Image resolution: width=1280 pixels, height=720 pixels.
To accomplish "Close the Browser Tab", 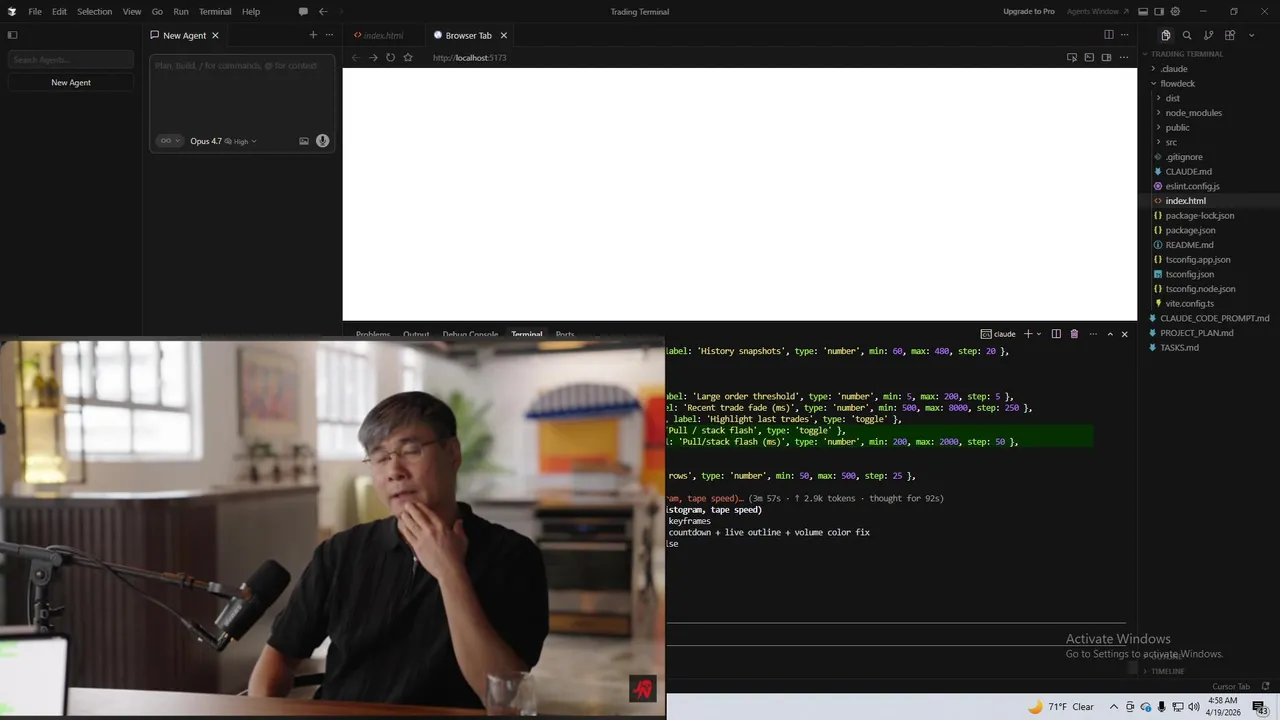I will tap(504, 35).
